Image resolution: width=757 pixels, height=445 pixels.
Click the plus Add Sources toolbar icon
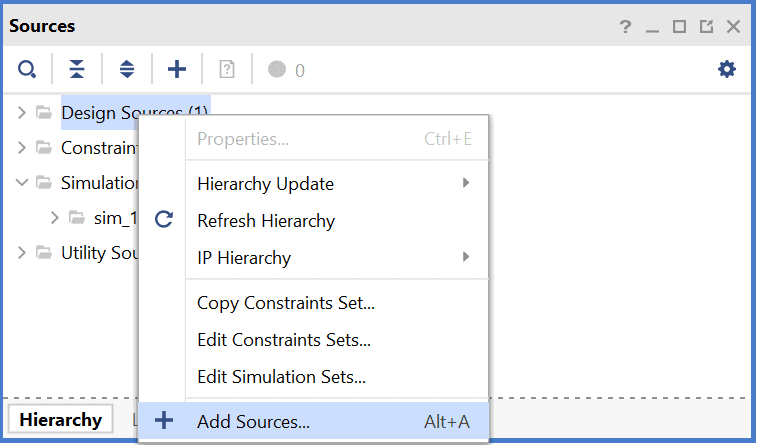coord(177,69)
